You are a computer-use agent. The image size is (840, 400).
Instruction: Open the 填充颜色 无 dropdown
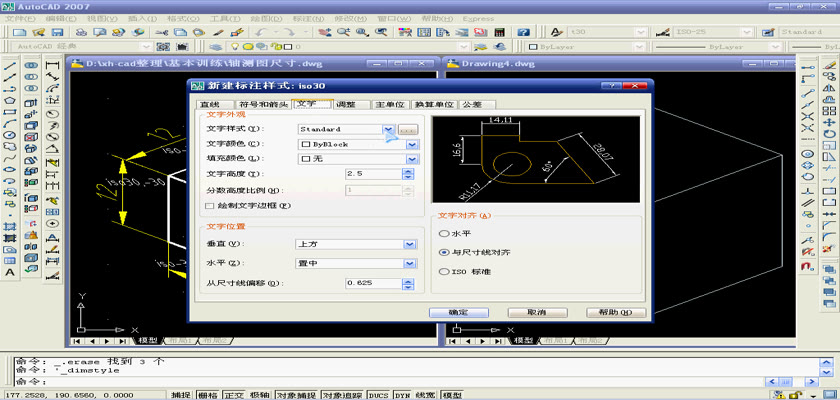pos(411,159)
